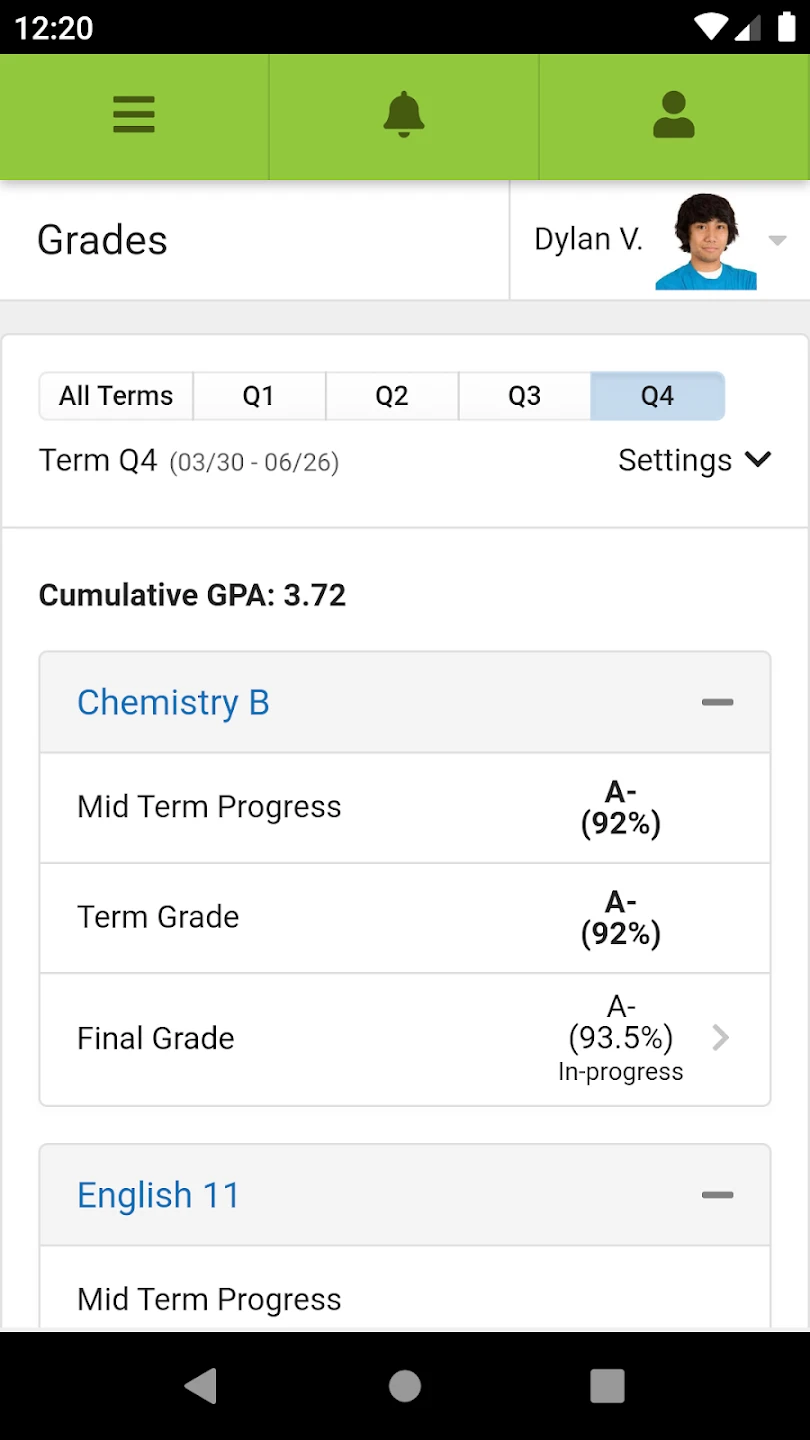Open the English 11 course link
Image resolution: width=810 pixels, height=1440 pixels.
pos(158,1195)
